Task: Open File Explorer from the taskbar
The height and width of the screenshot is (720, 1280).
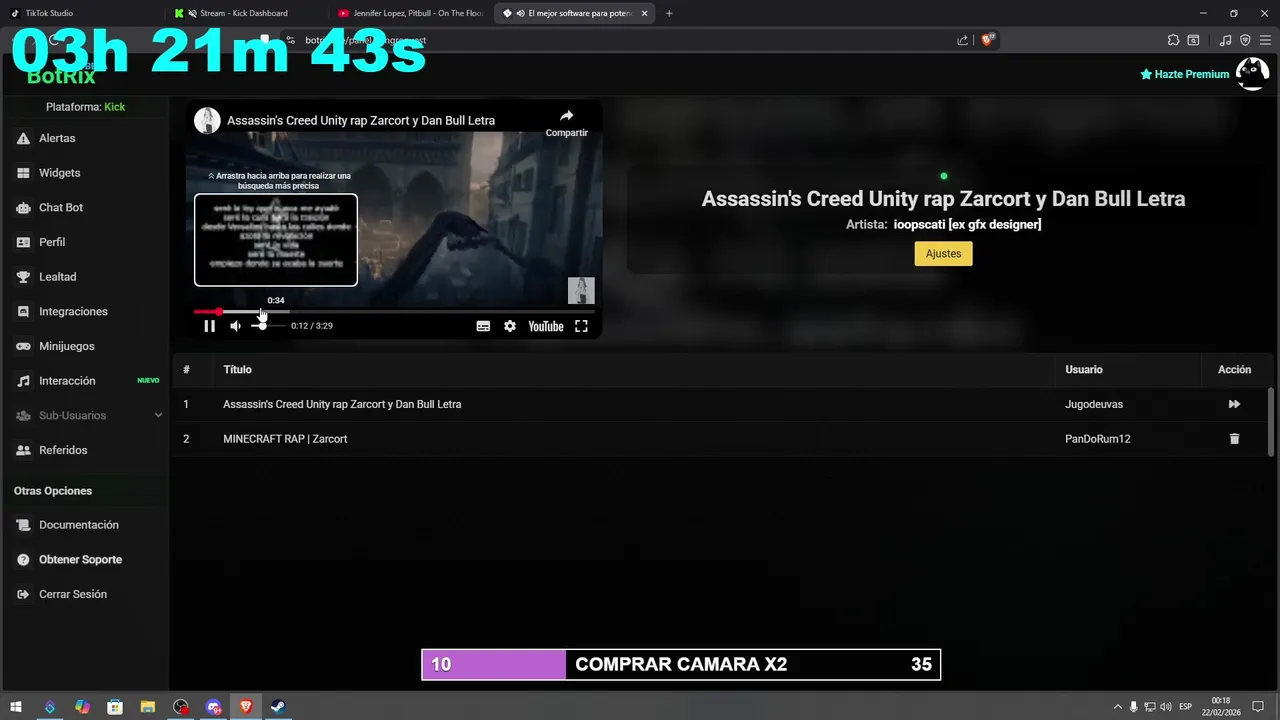Action: pos(147,707)
